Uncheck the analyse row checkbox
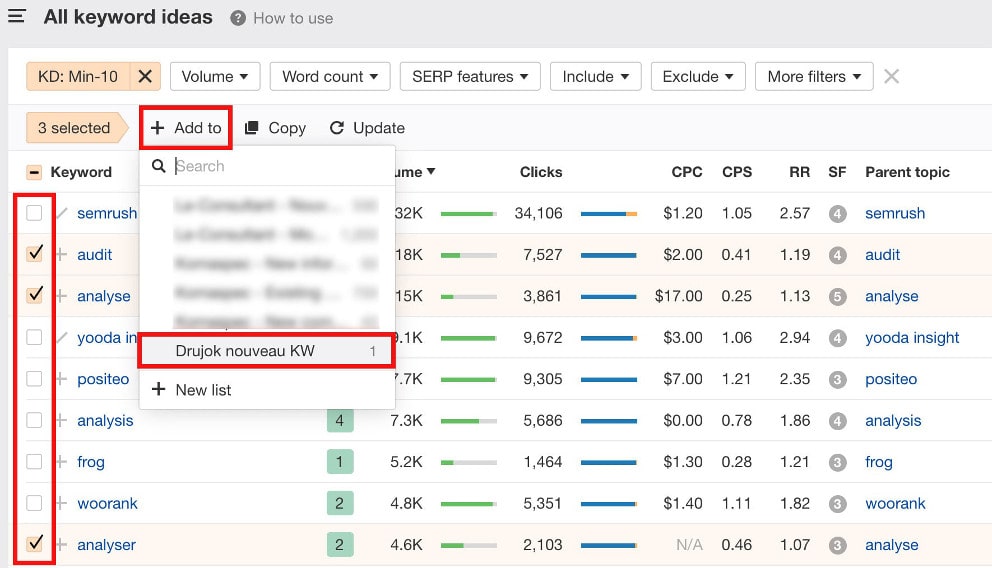The width and height of the screenshot is (992, 568). [34, 295]
